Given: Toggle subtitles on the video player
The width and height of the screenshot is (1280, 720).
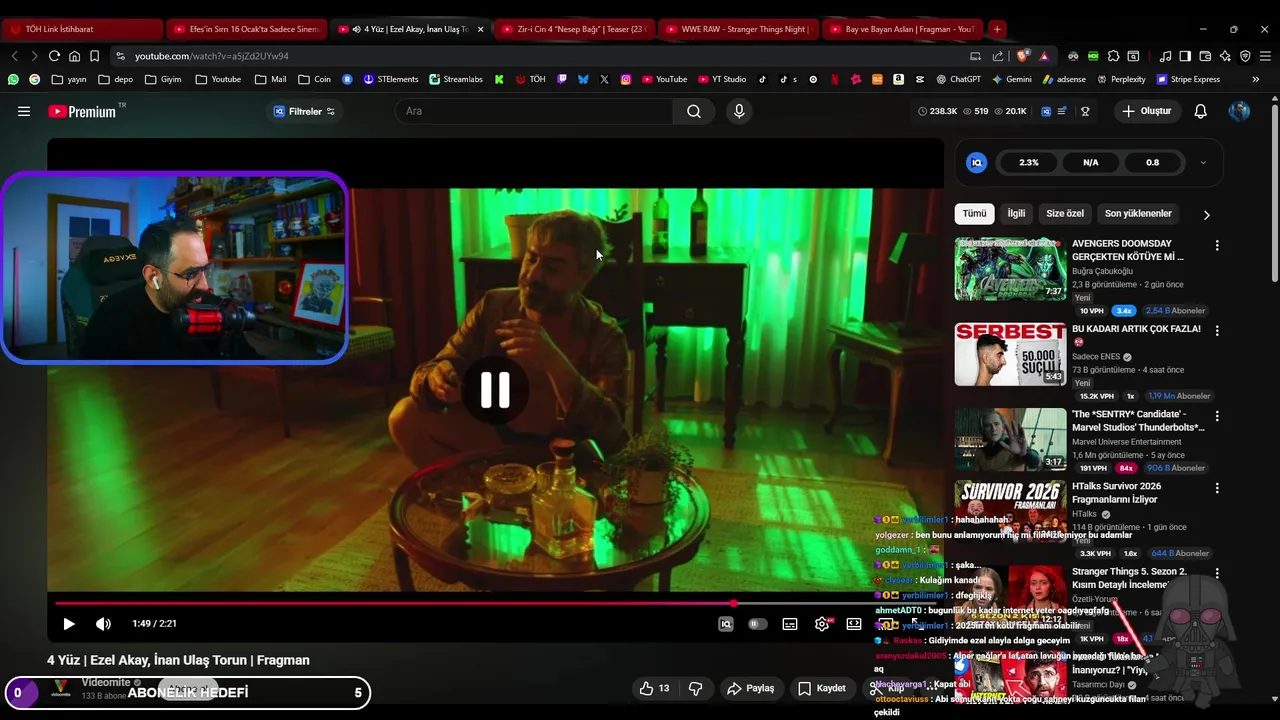Looking at the screenshot, I should click(790, 624).
